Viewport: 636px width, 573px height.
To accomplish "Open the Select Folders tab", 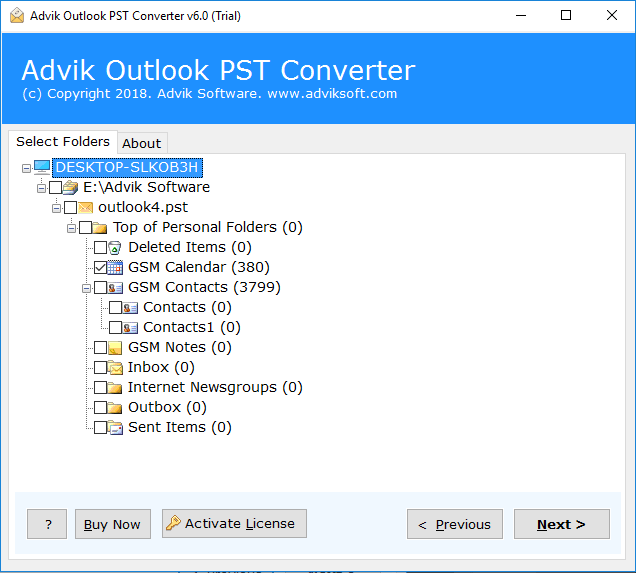I will tap(63, 142).
